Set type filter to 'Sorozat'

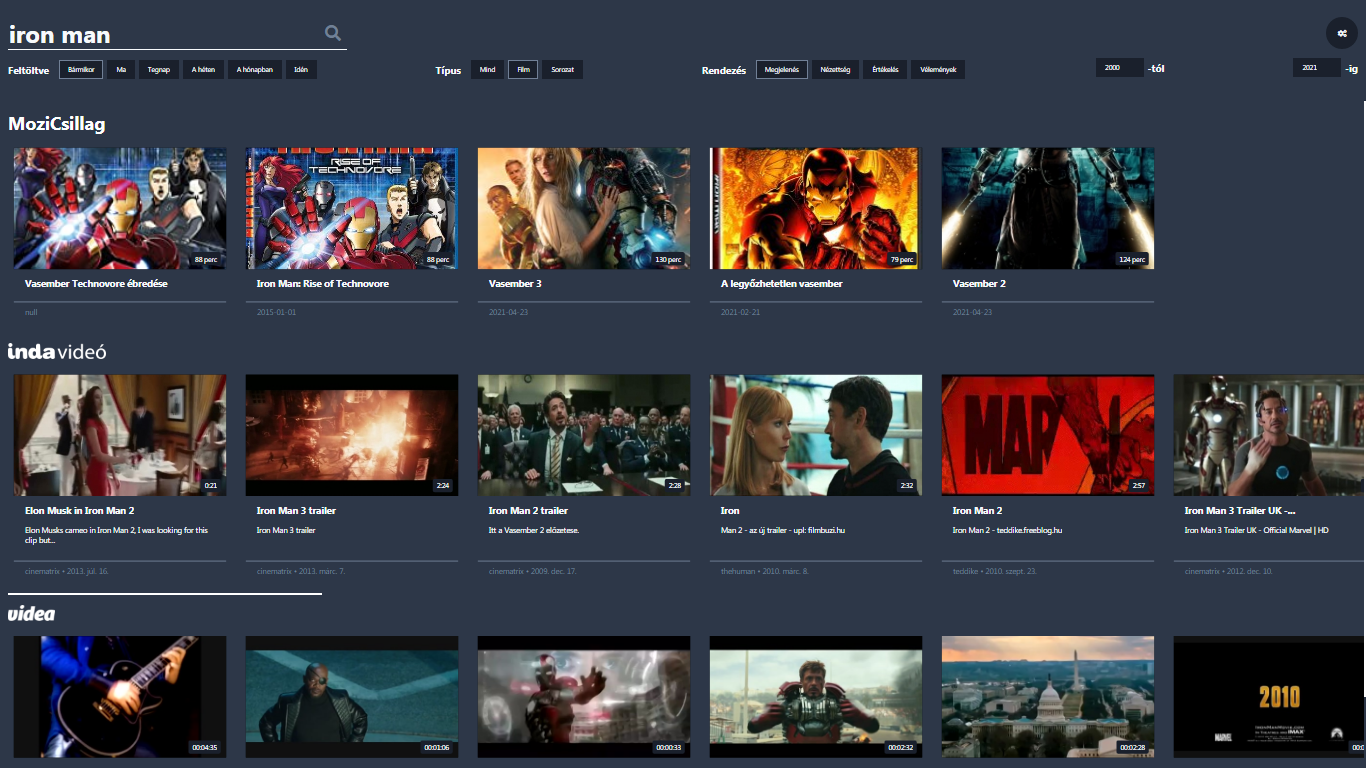tap(563, 70)
